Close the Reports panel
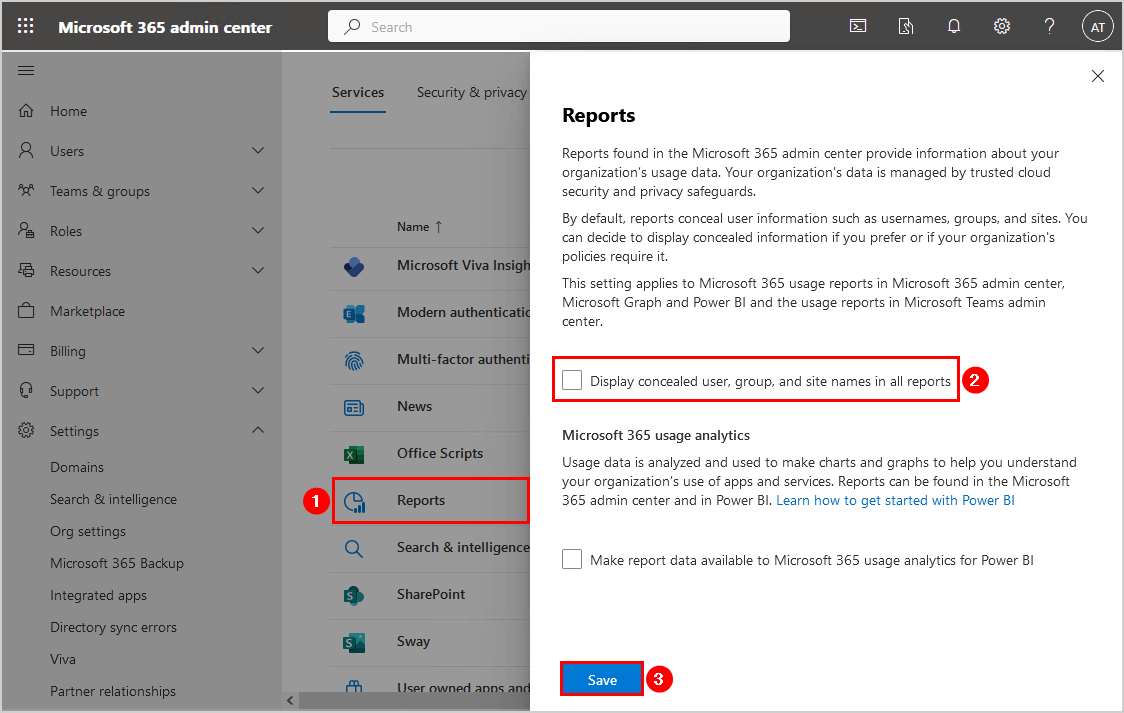The width and height of the screenshot is (1124, 713). [1097, 76]
